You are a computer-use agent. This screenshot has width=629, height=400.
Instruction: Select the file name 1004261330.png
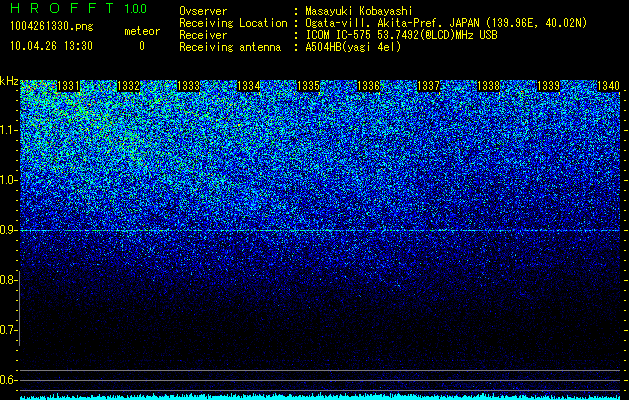tap(52, 26)
